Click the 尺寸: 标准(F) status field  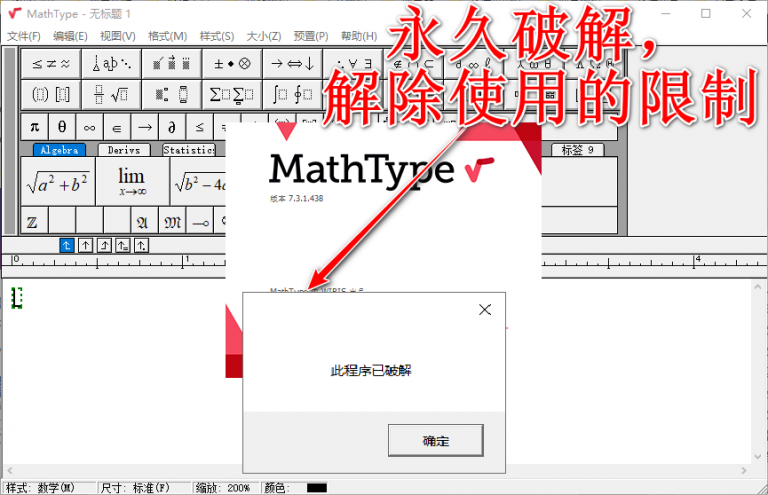tap(144, 488)
